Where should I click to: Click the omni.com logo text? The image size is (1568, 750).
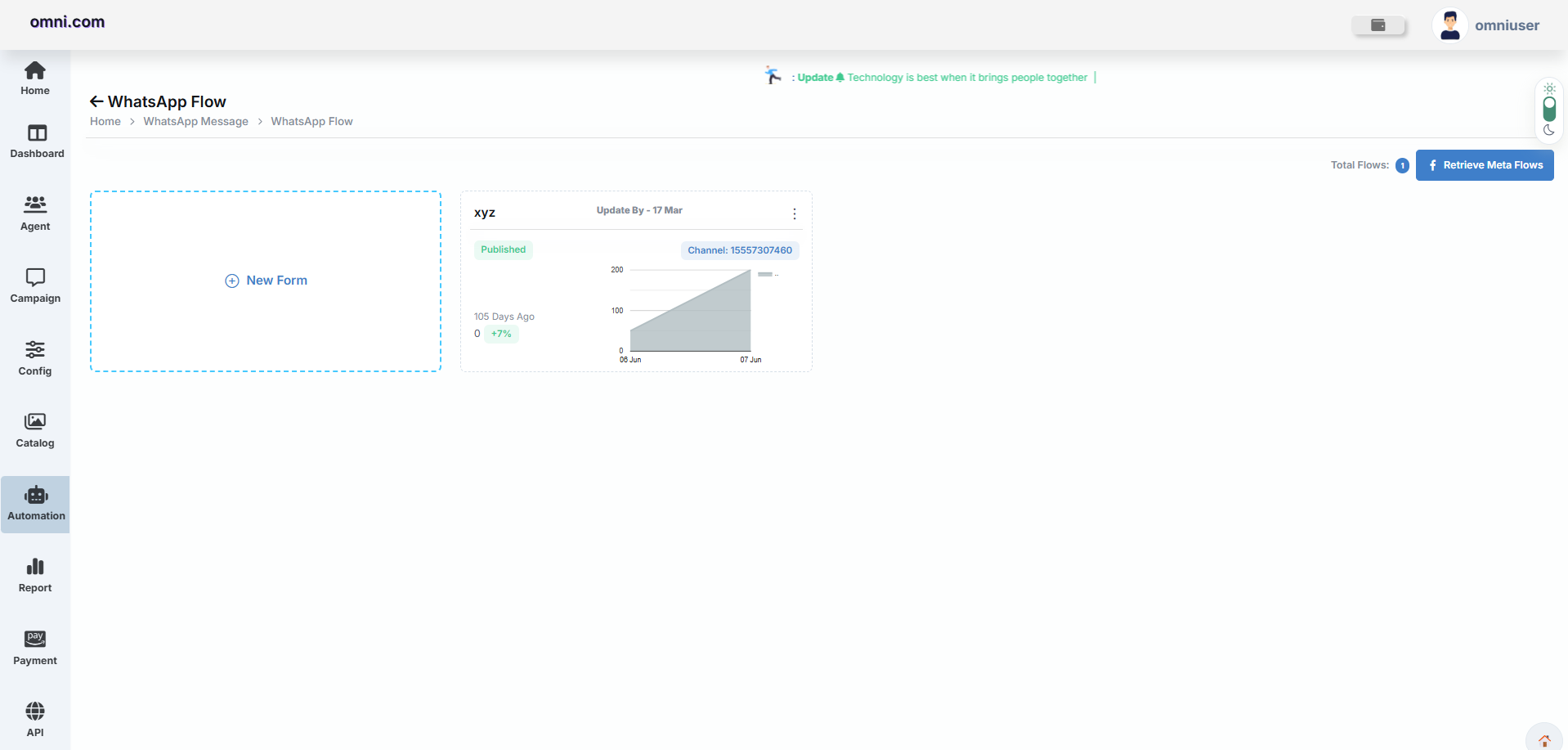click(x=67, y=22)
